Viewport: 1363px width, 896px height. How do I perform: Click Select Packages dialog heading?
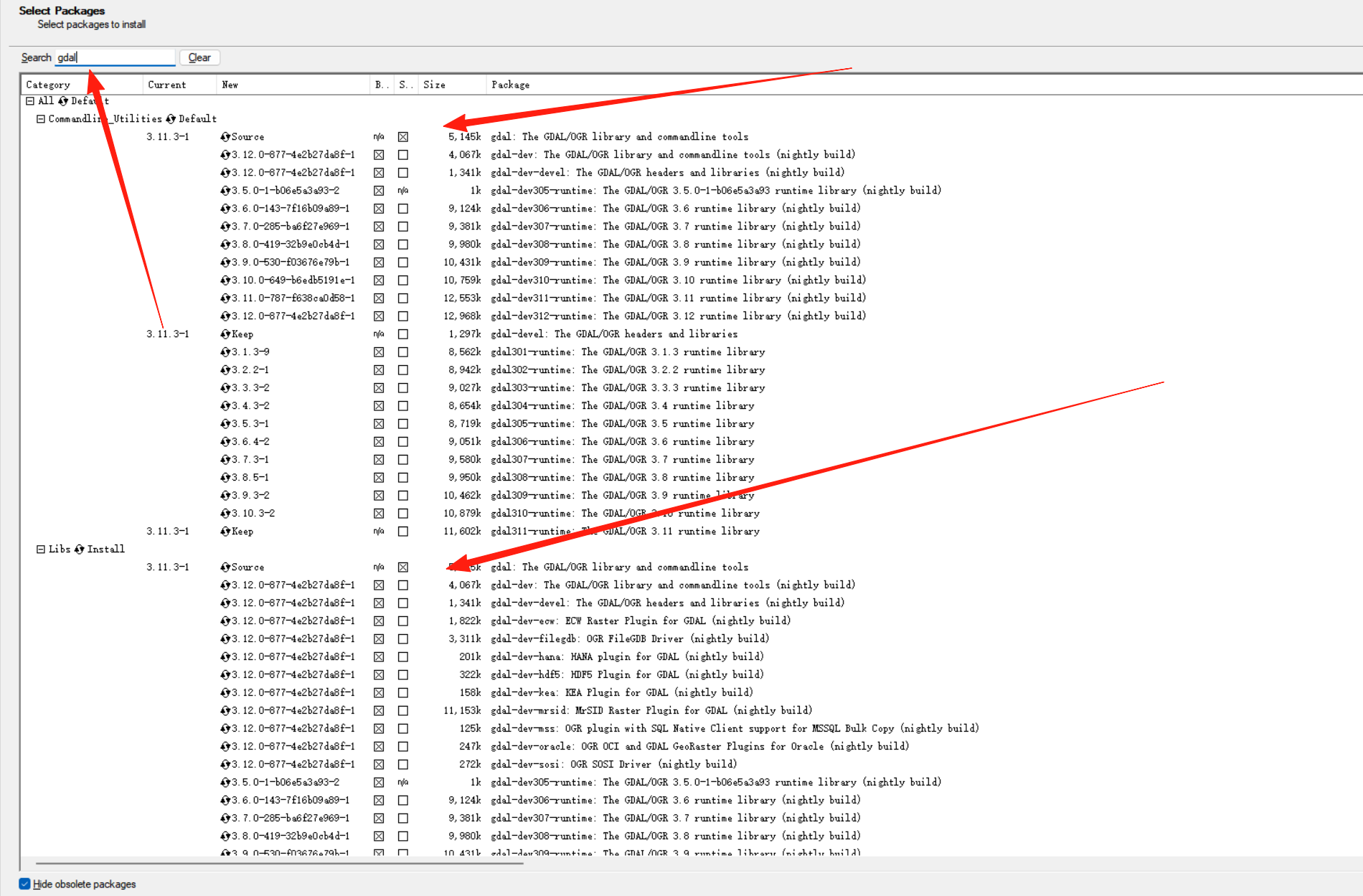pyautogui.click(x=62, y=11)
